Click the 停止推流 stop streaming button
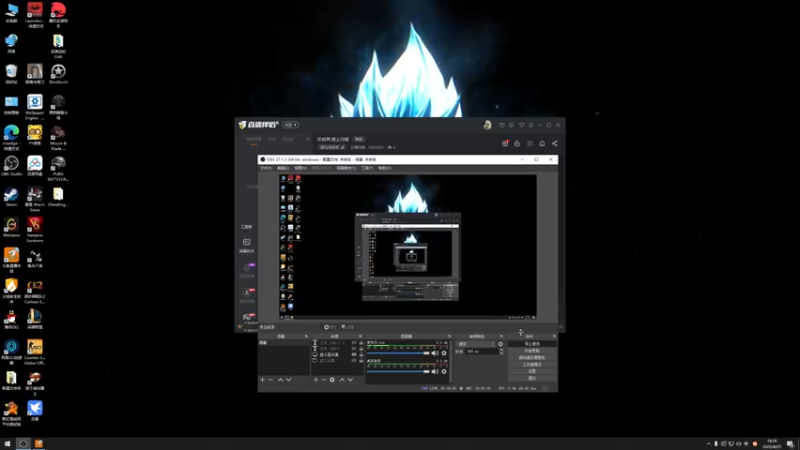800x450 pixels. [532, 344]
